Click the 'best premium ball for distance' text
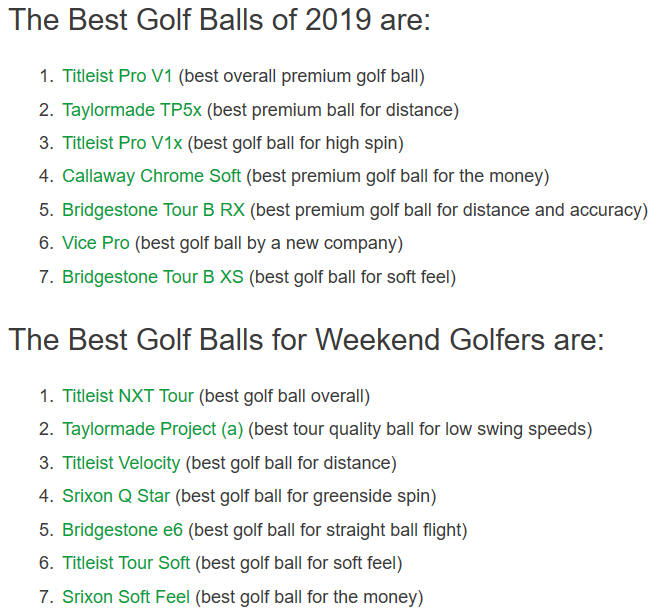 pyautogui.click(x=333, y=110)
